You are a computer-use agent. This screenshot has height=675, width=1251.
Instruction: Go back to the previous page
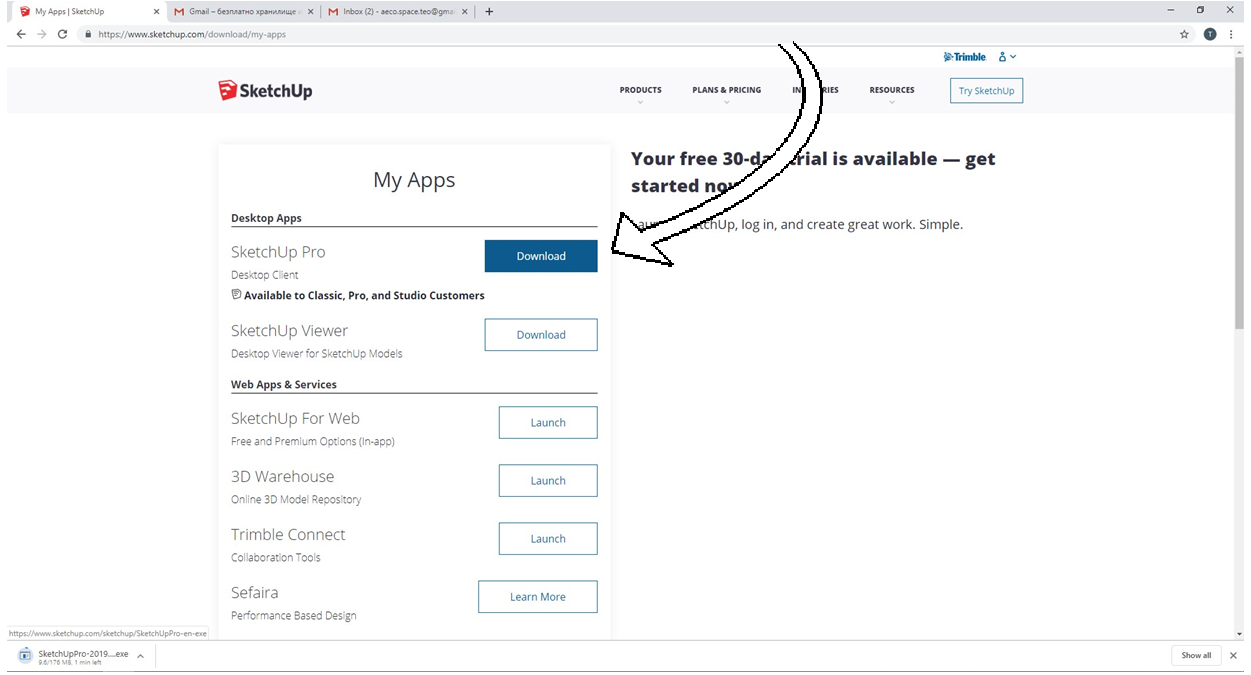coord(21,34)
